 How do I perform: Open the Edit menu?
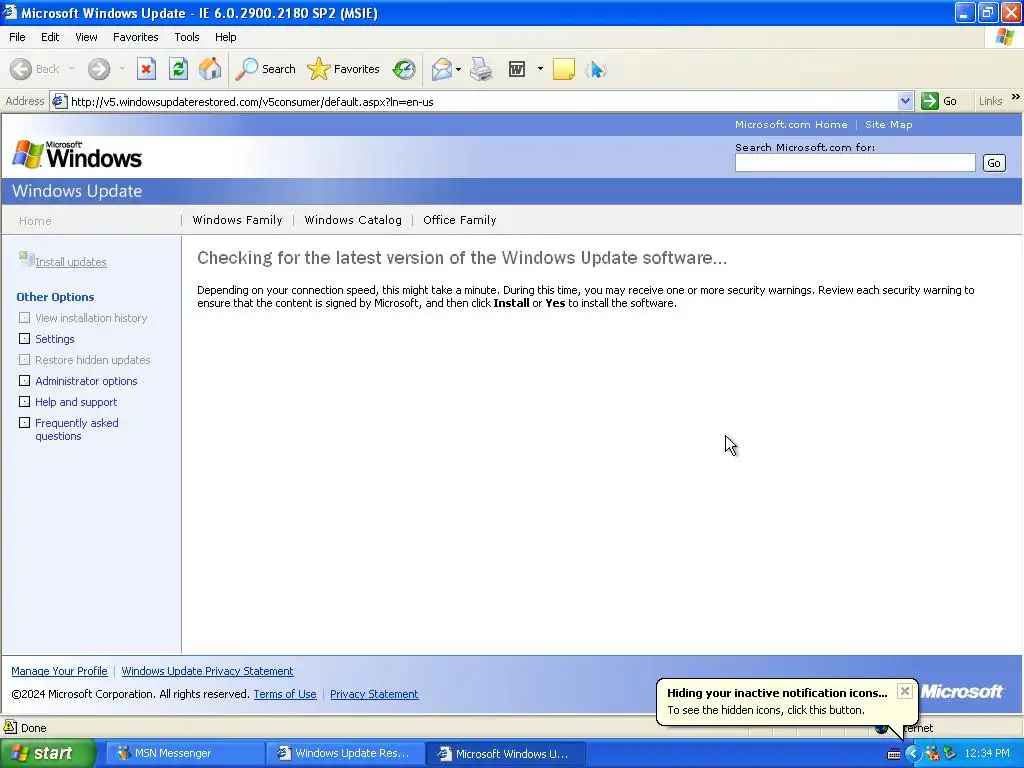pos(50,37)
